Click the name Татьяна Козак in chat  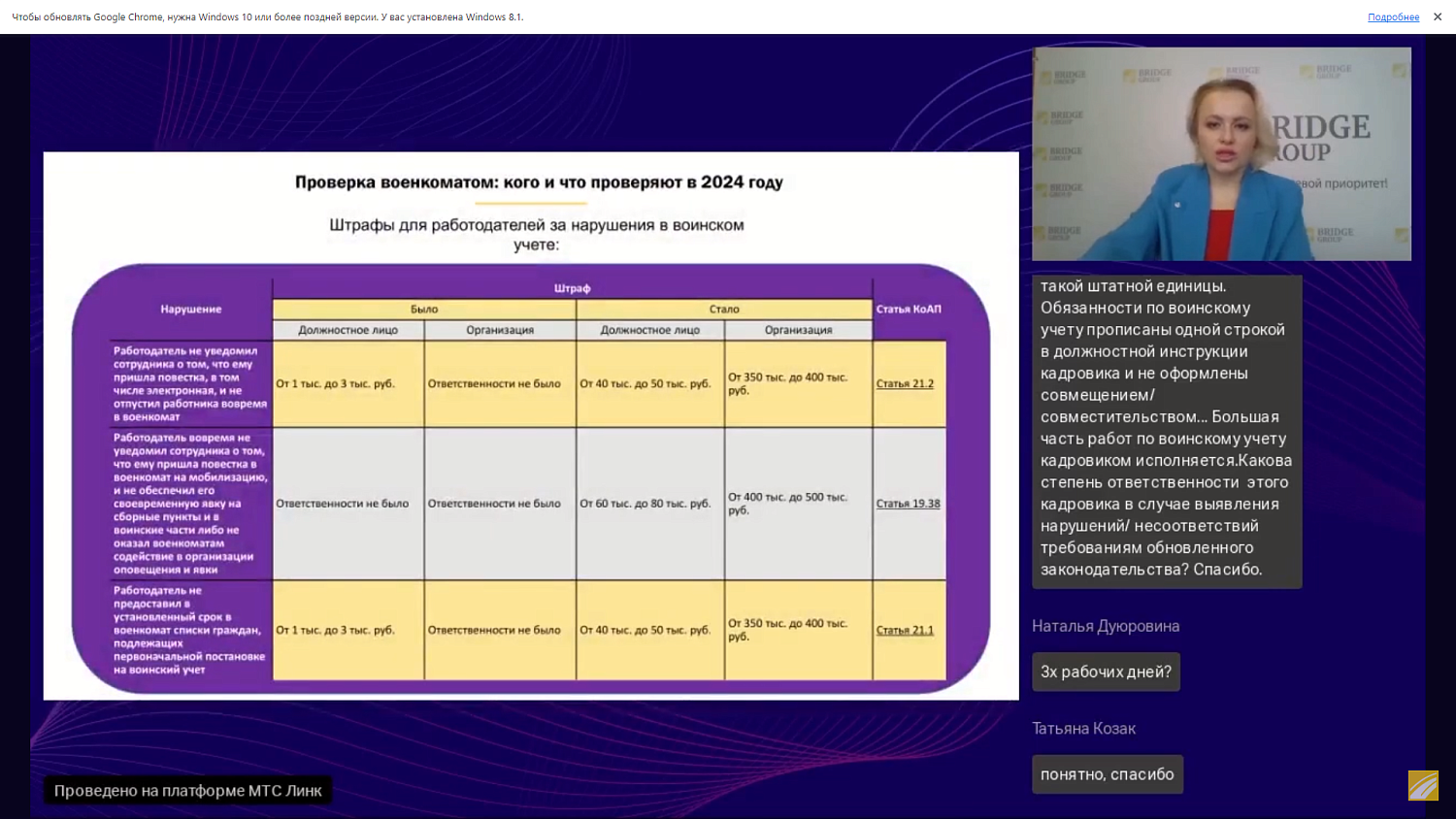pos(1083,729)
